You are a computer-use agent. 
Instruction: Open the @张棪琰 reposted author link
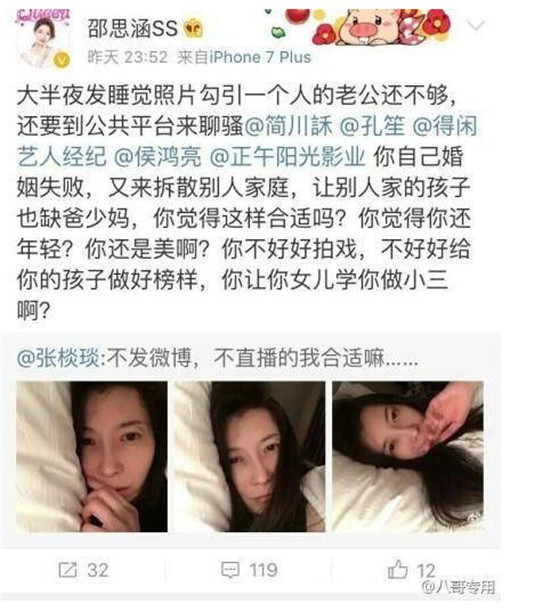[58, 357]
